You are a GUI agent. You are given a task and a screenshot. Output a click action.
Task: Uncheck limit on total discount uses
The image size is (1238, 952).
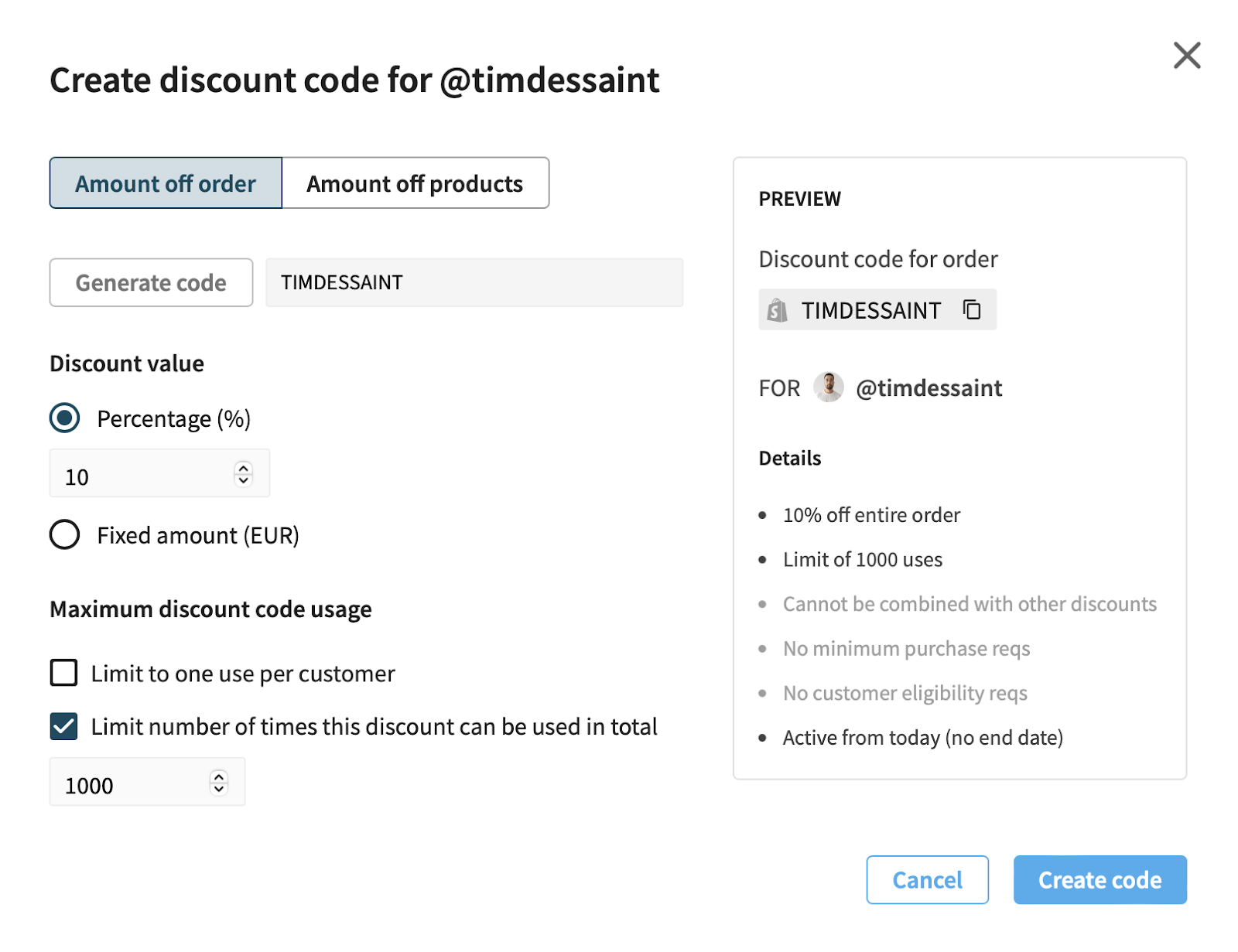64,726
